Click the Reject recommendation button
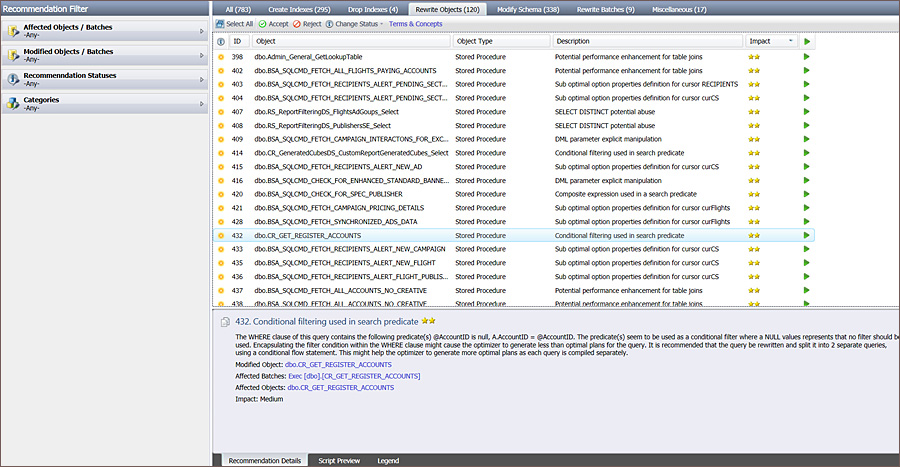This screenshot has height=467, width=900. [307, 24]
